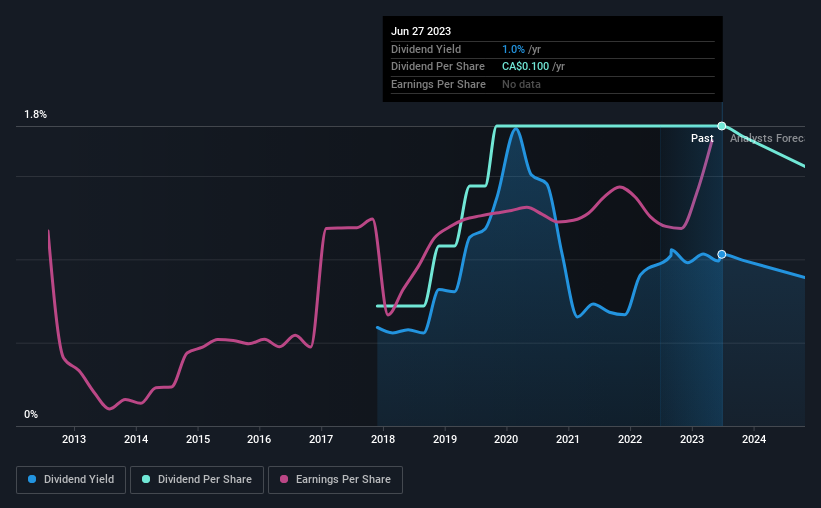Click the Analysts Forecast label
Image resolution: width=821 pixels, height=508 pixels.
point(767,138)
